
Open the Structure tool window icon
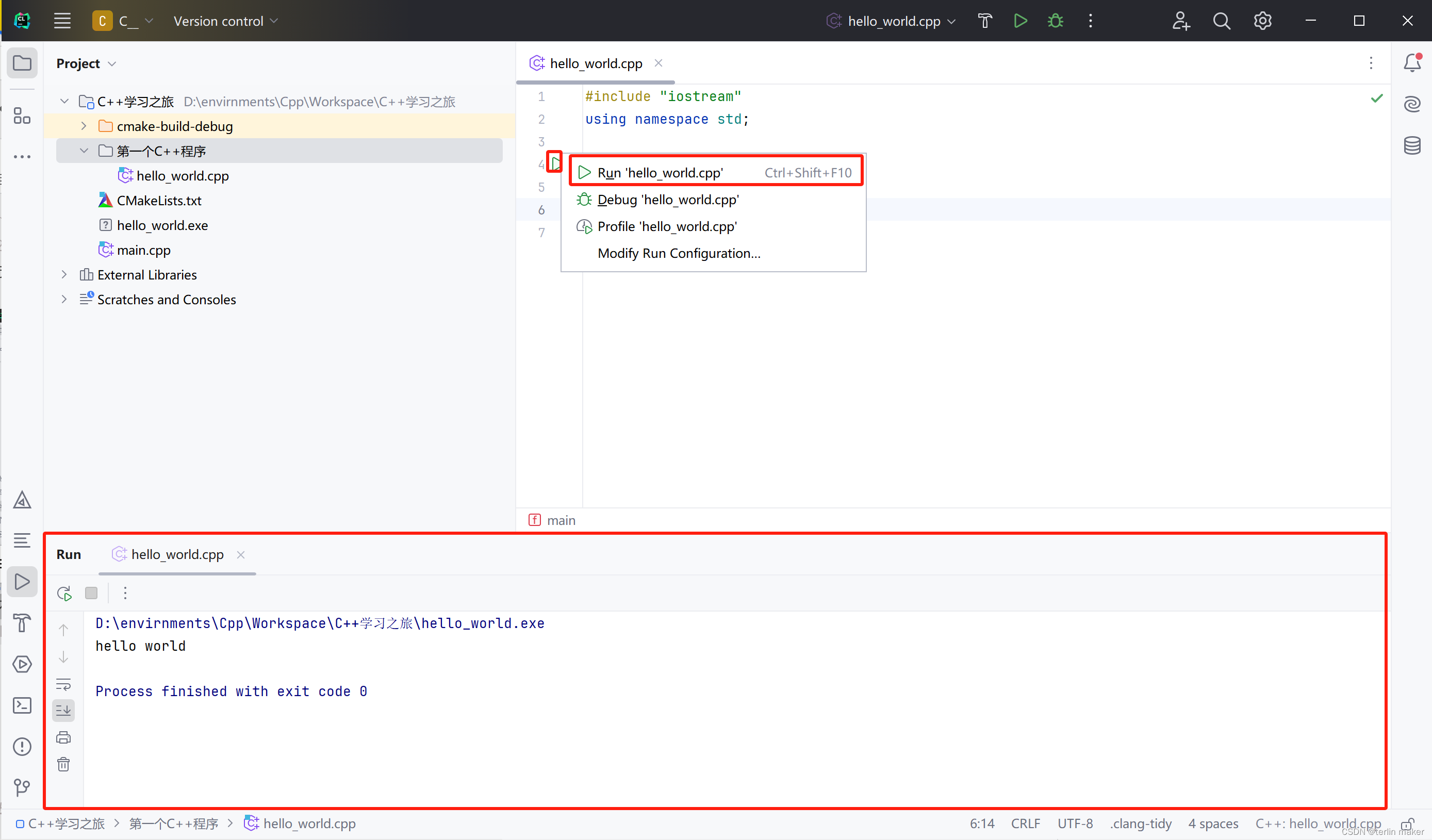[x=22, y=116]
